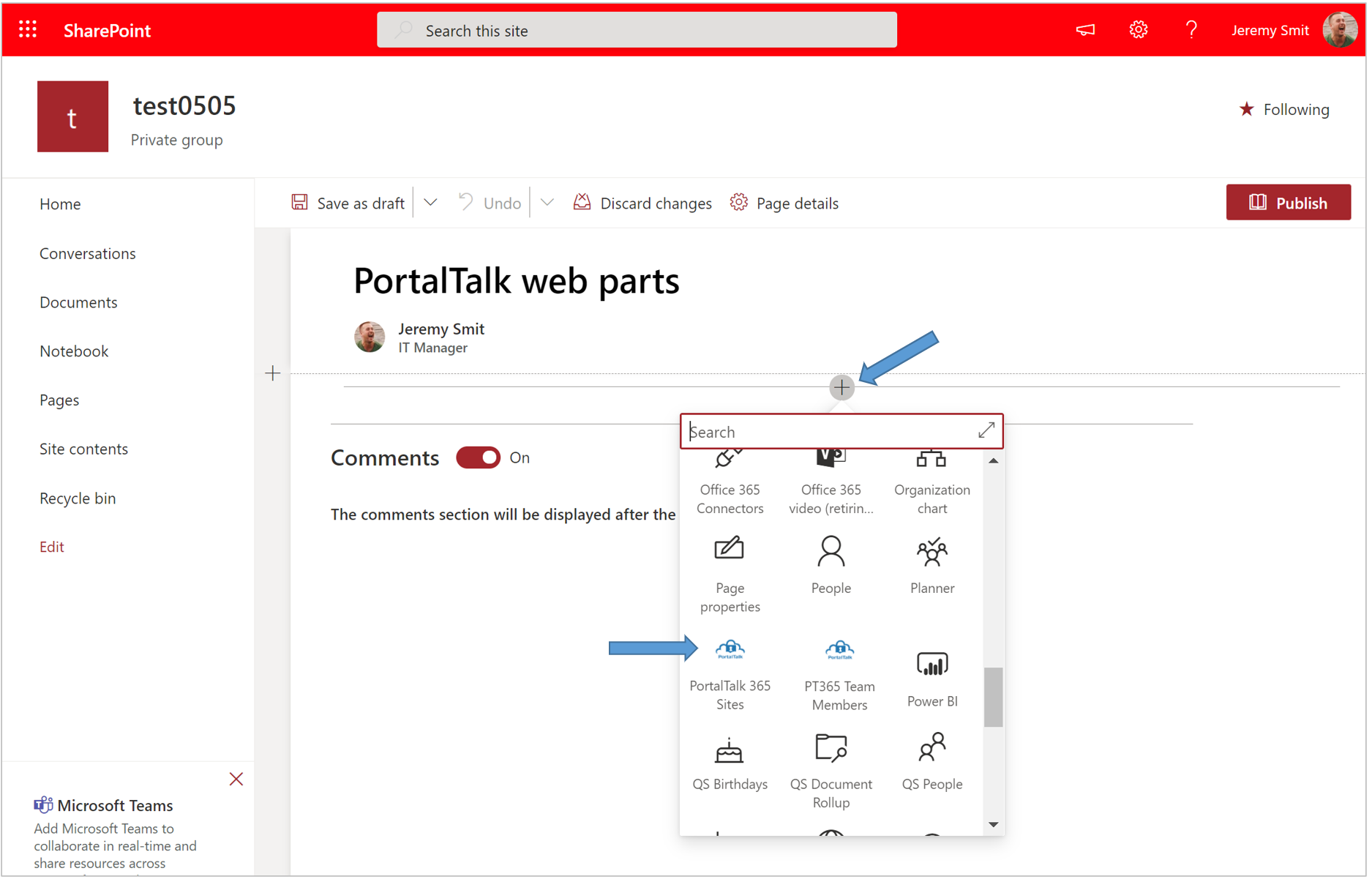Click the circular plus add web part button
The width and height of the screenshot is (1372, 882).
[x=841, y=387]
